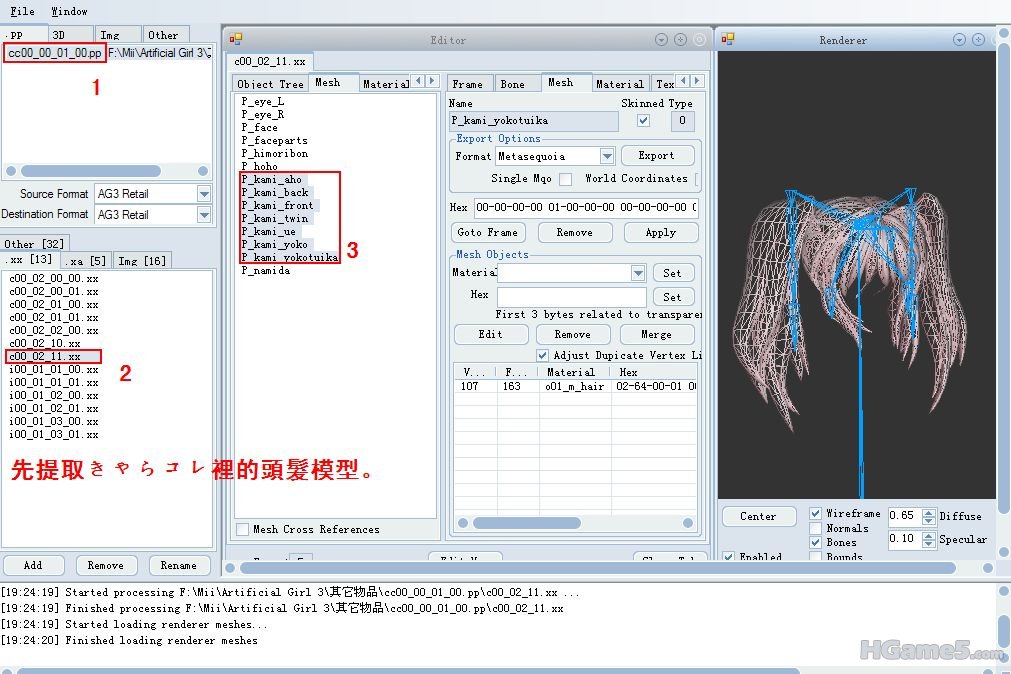Select P_face in mesh list
Screen dimensions: 1011x674
point(259,127)
